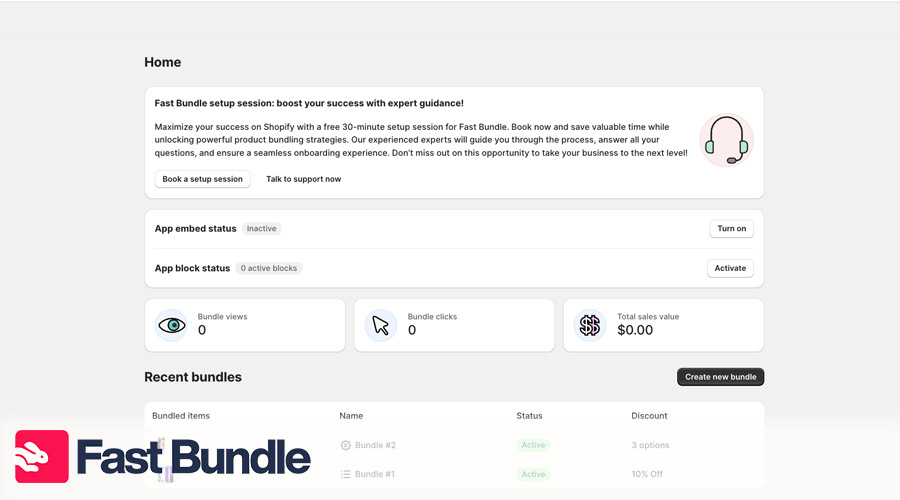The image size is (900, 500).
Task: Click the Discount column header
Action: coord(649,415)
